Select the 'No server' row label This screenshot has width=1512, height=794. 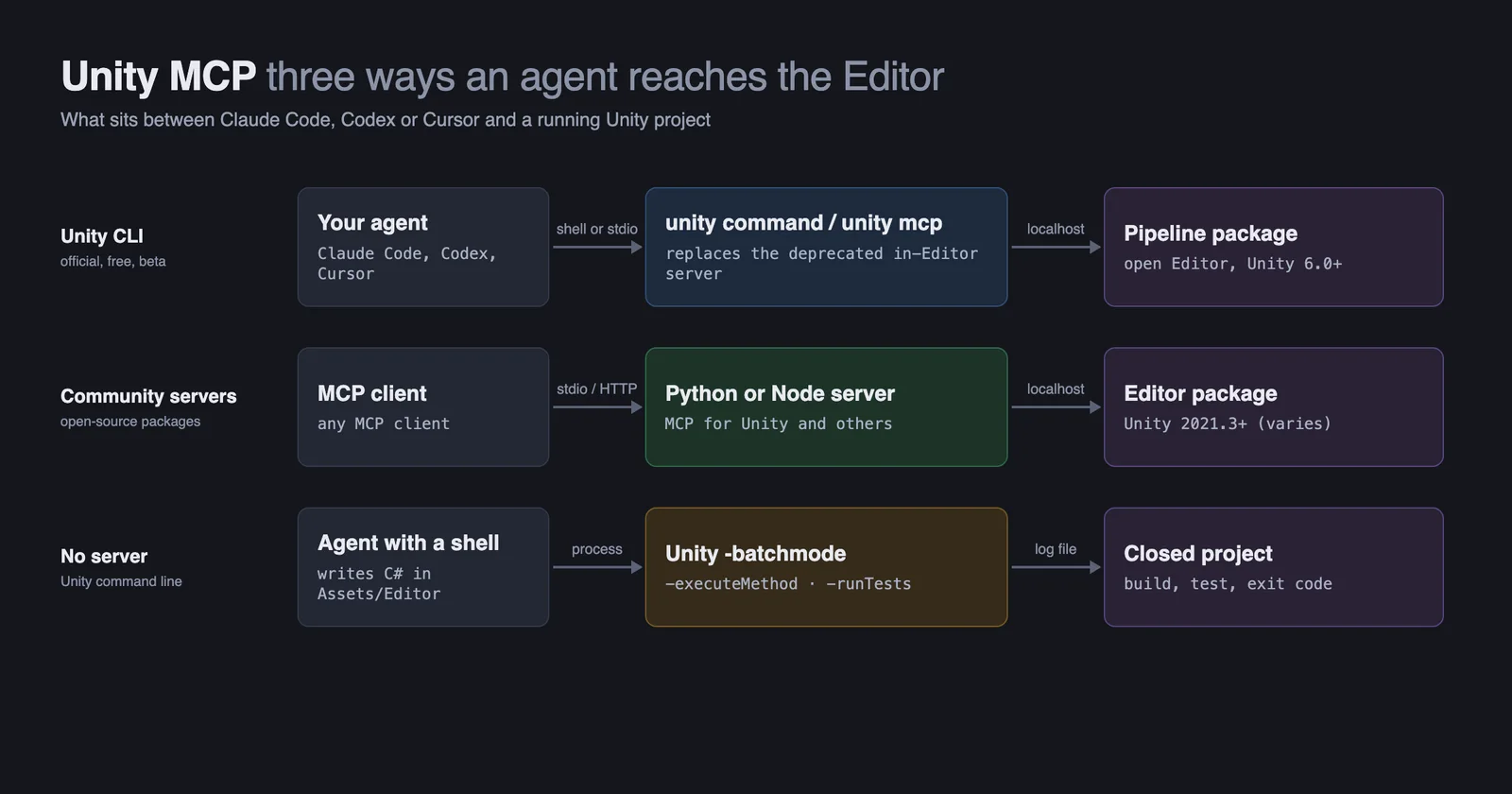pyautogui.click(x=104, y=556)
